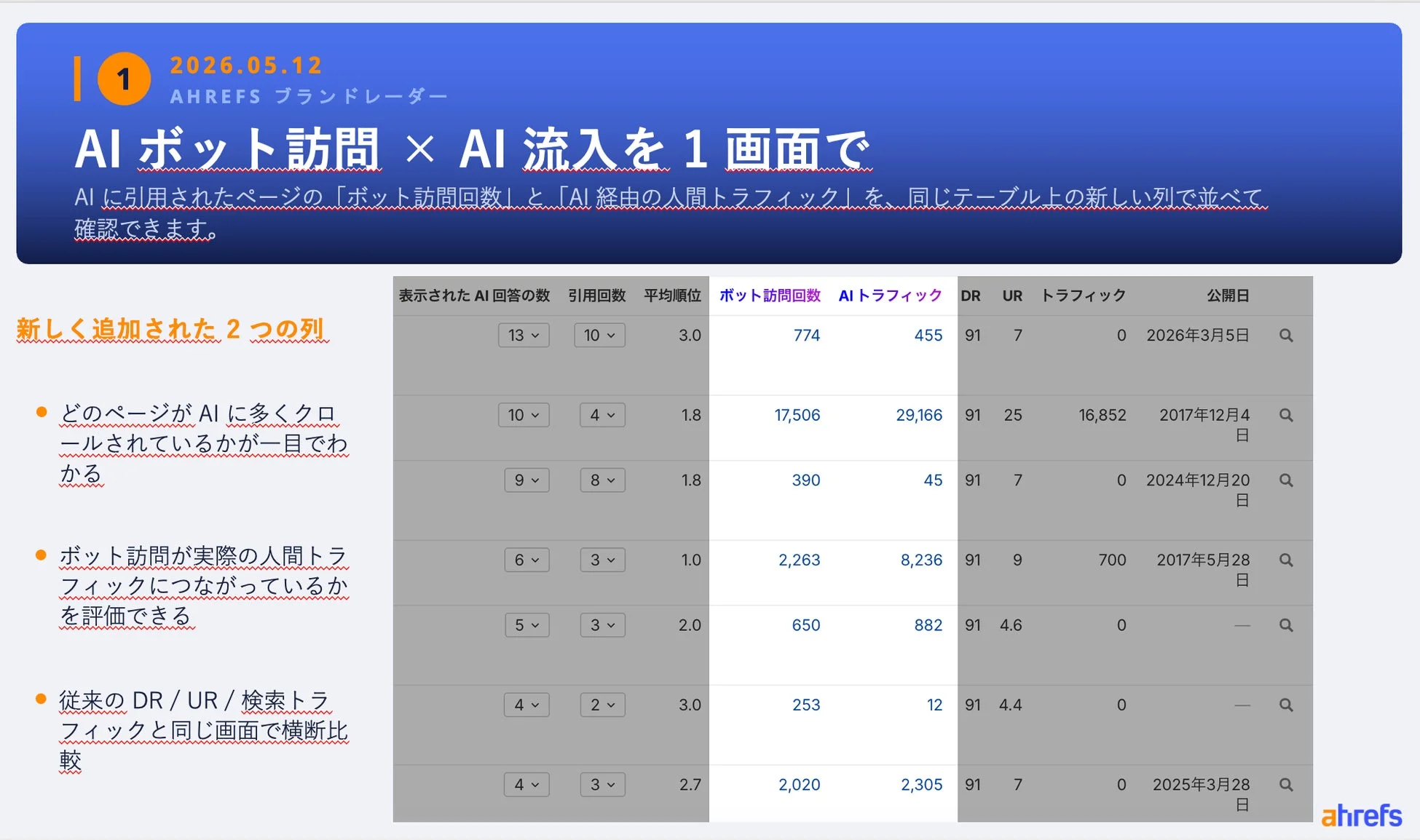1420x840 pixels.
Task: Sort by UR column header
Action: click(1012, 296)
